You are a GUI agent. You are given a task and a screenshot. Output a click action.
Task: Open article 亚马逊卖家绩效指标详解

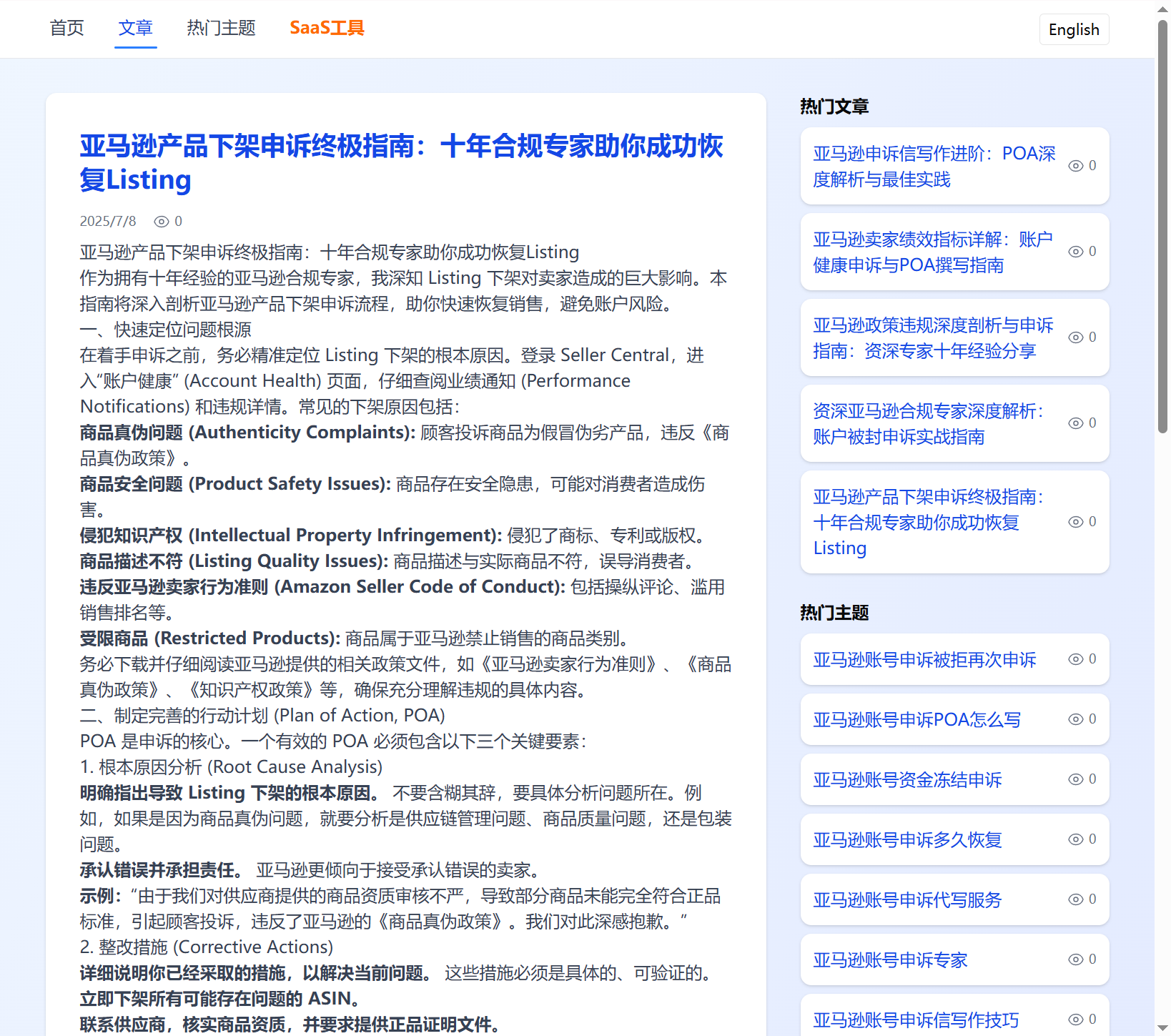933,252
